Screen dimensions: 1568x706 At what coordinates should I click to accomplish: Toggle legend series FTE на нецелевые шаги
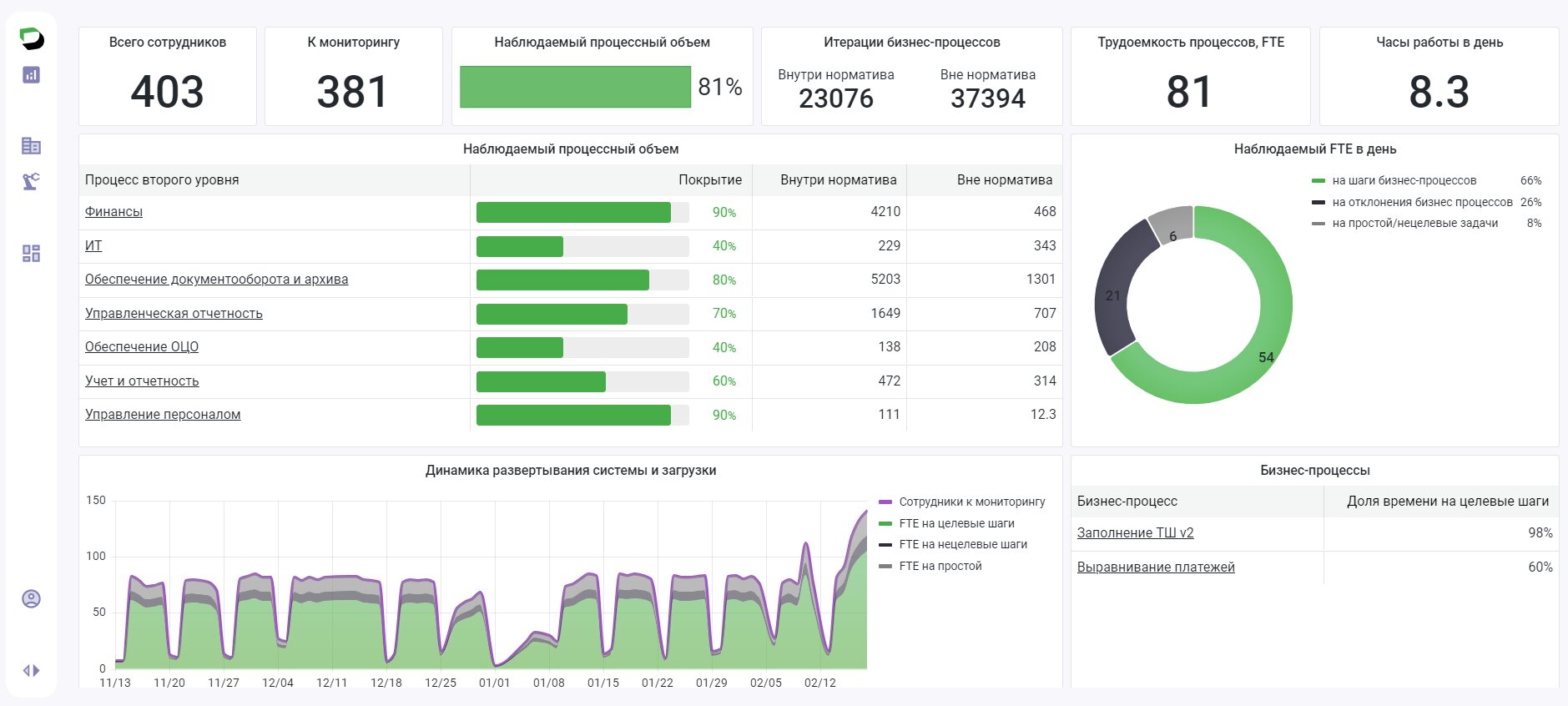(963, 544)
